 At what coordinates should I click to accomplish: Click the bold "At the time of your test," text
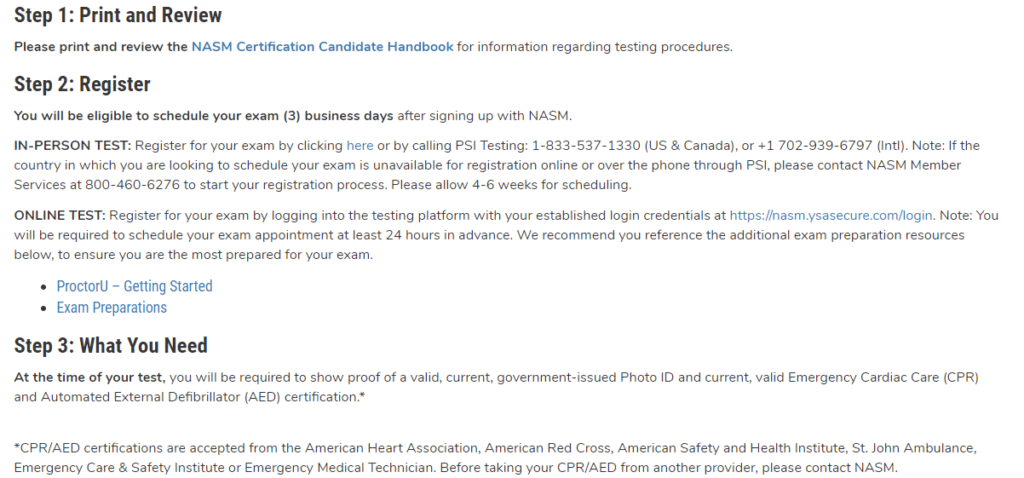[x=90, y=377]
